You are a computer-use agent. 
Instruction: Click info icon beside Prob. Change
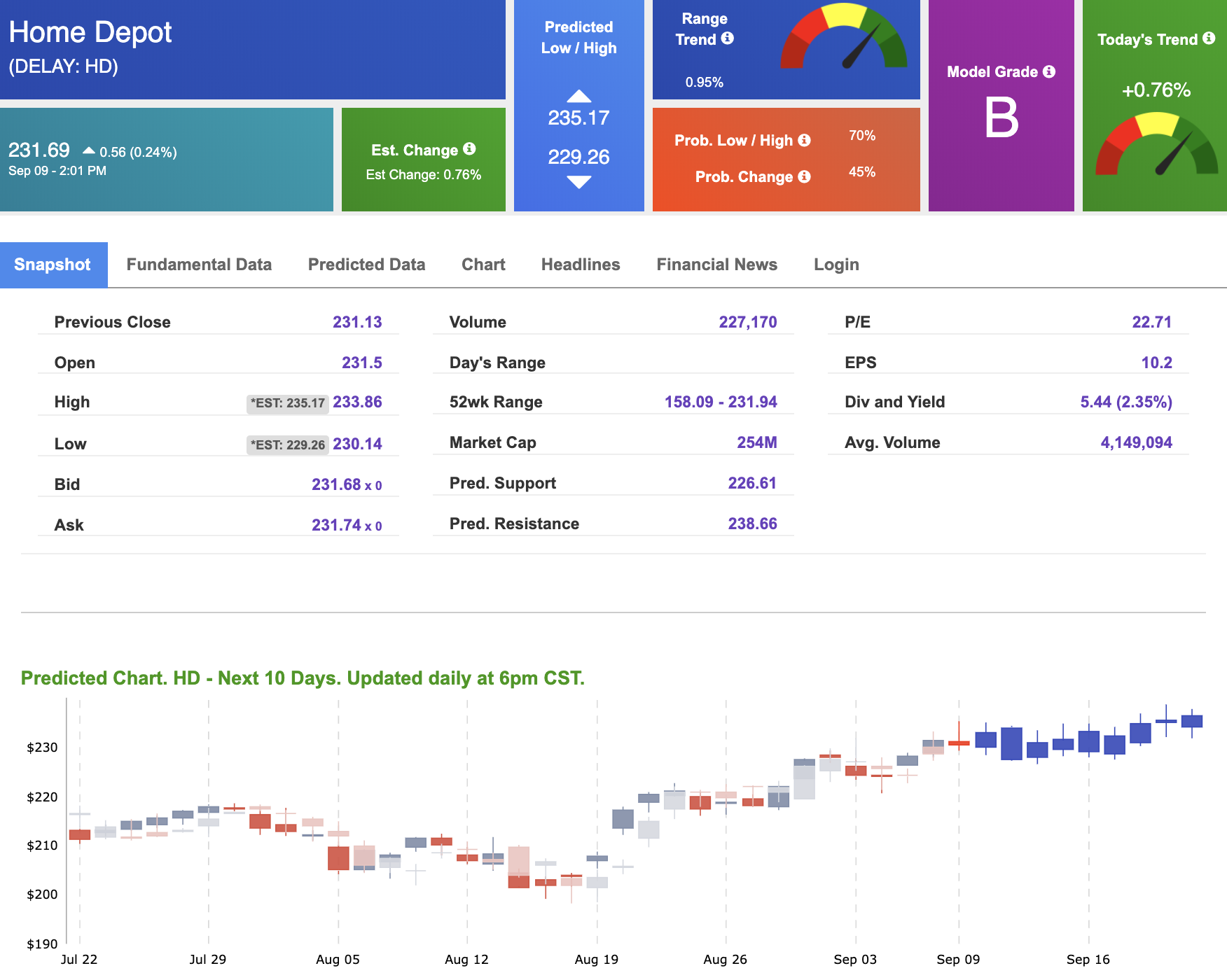804,176
